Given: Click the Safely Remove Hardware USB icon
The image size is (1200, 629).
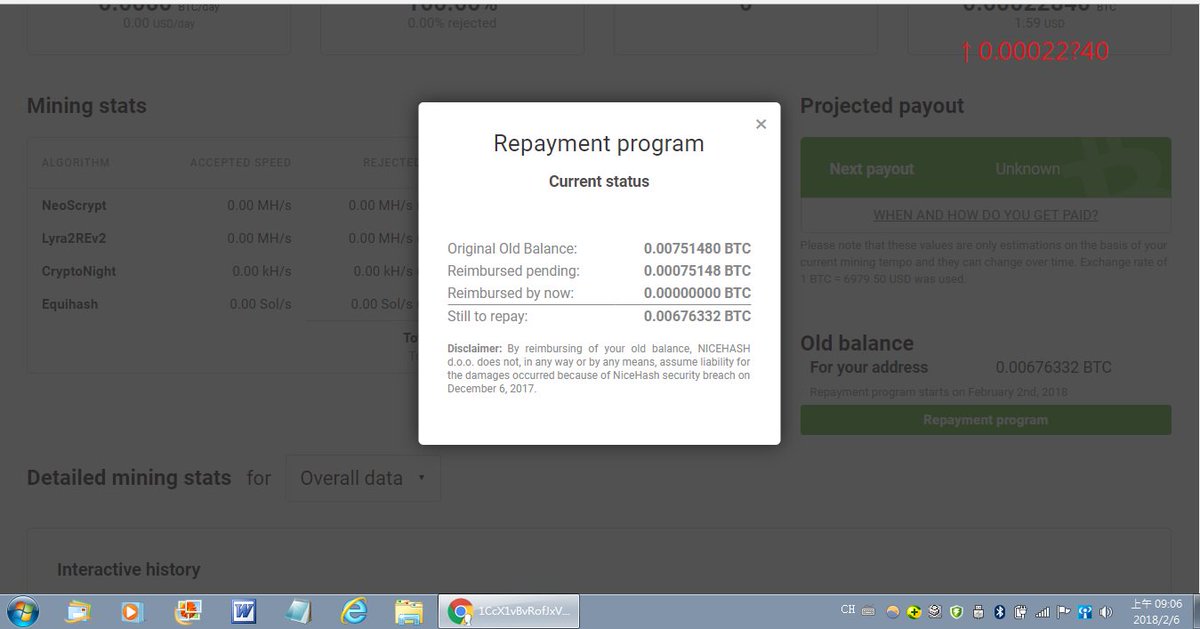Looking at the screenshot, I should (978, 612).
